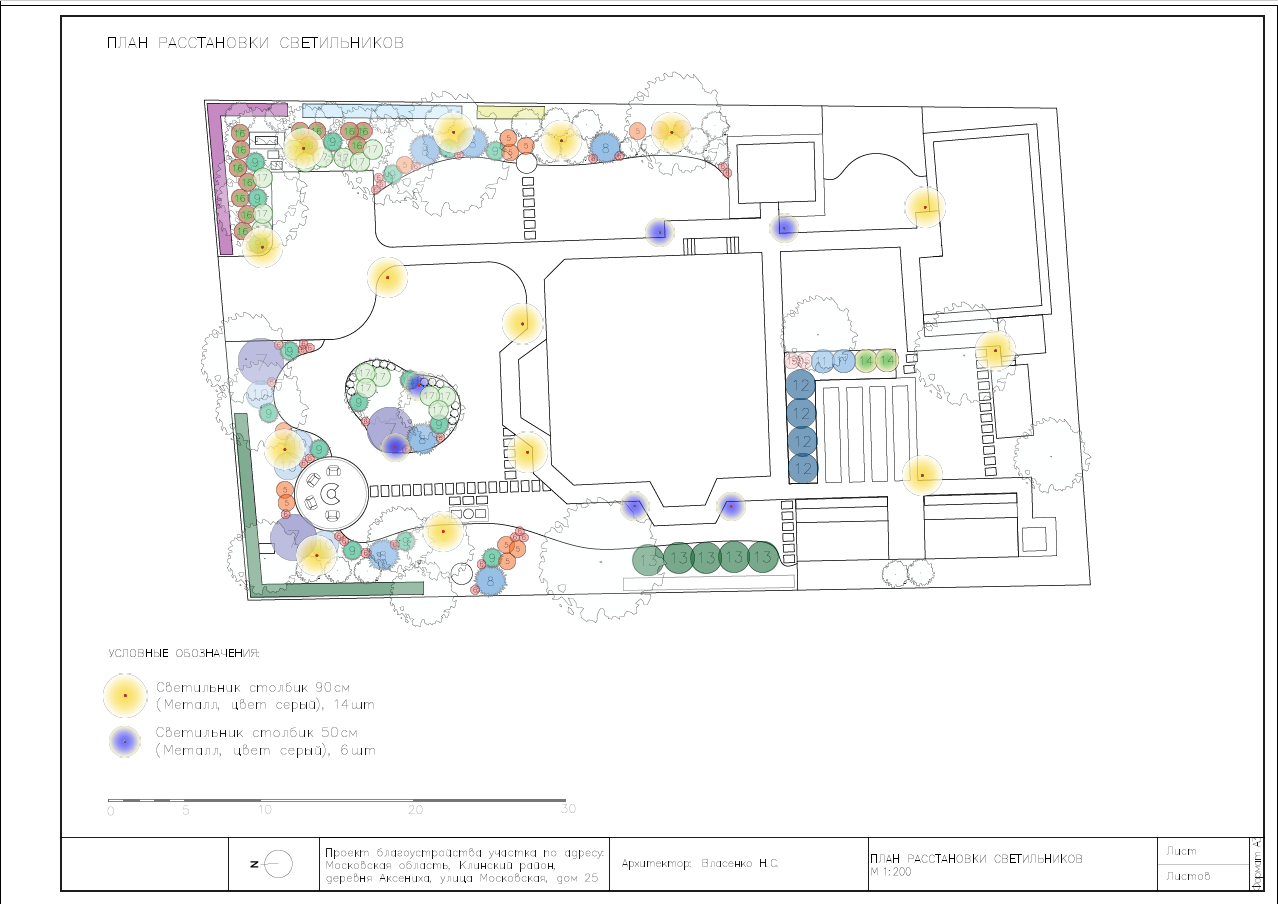Viewport: 1278px width, 904px height.
Task: Select the М 1:200 scale label
Action: click(890, 872)
